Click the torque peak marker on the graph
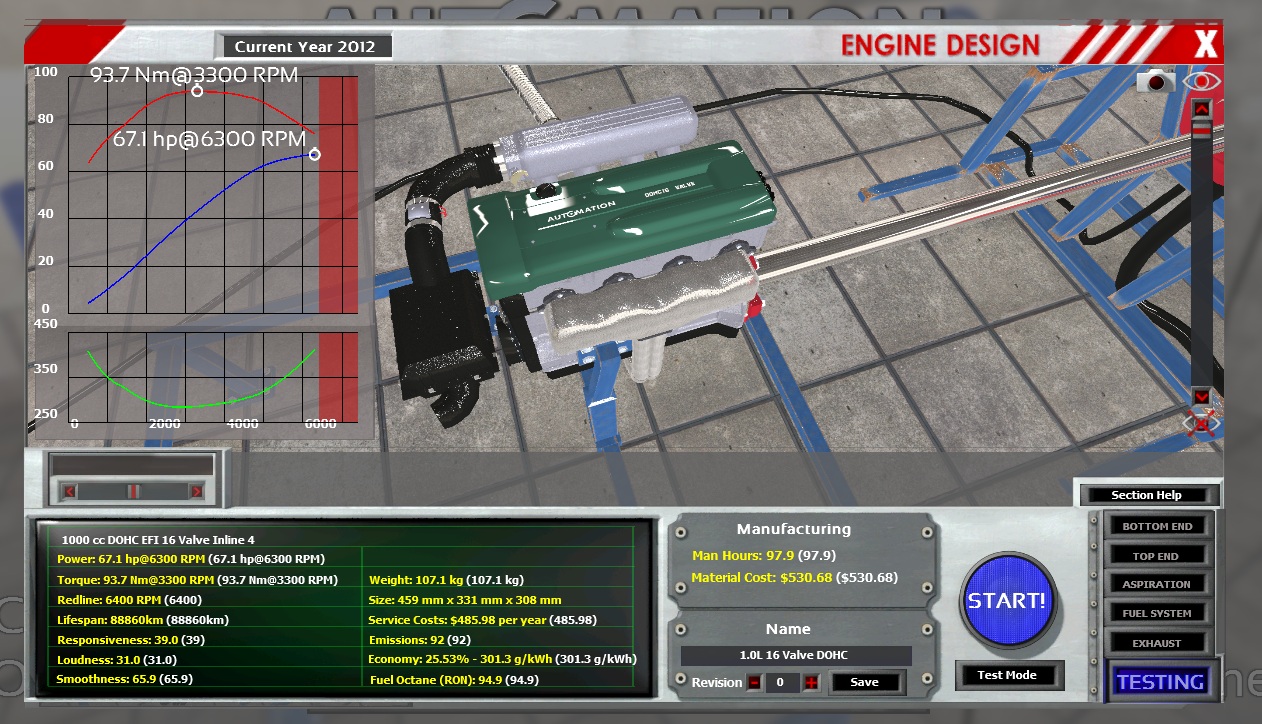This screenshot has height=724, width=1262. (x=197, y=91)
